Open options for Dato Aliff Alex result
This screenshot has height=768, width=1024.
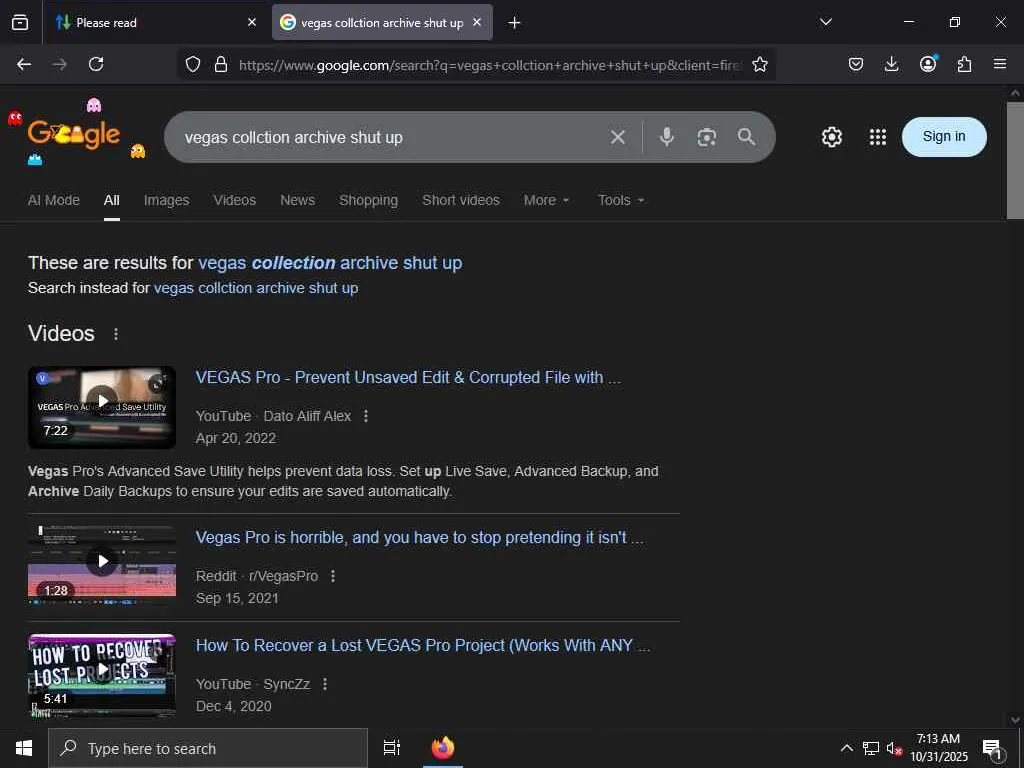pos(366,416)
